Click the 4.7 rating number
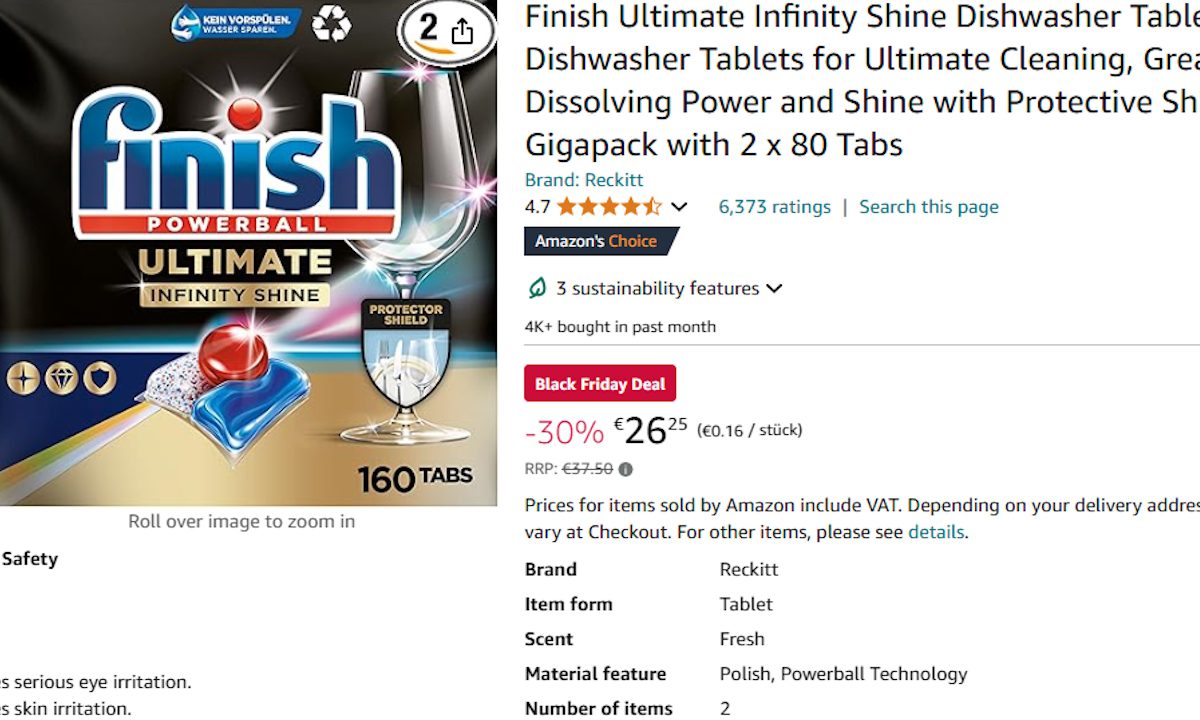 (537, 207)
